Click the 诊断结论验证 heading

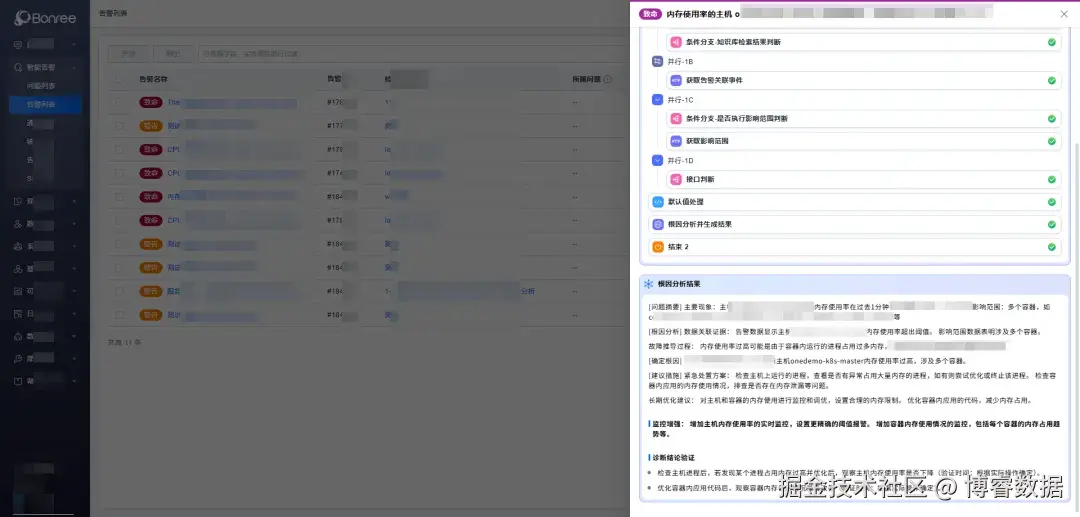(674, 458)
